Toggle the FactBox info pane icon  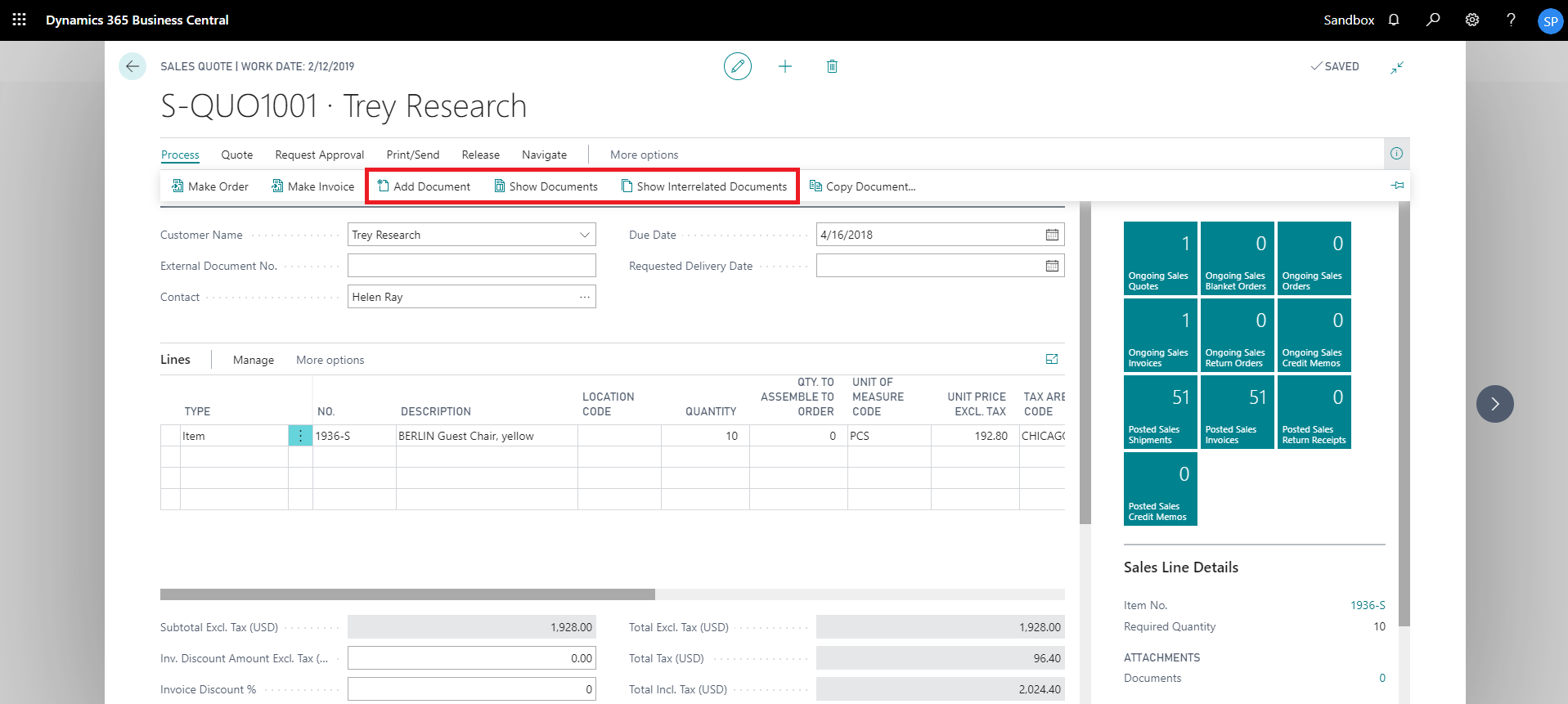click(x=1396, y=154)
